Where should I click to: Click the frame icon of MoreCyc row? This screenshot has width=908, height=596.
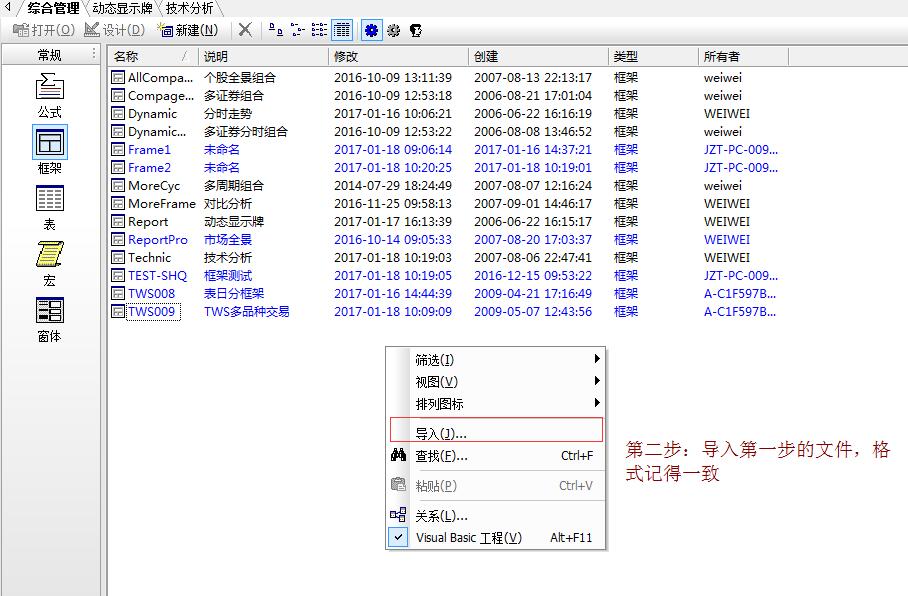tap(118, 185)
